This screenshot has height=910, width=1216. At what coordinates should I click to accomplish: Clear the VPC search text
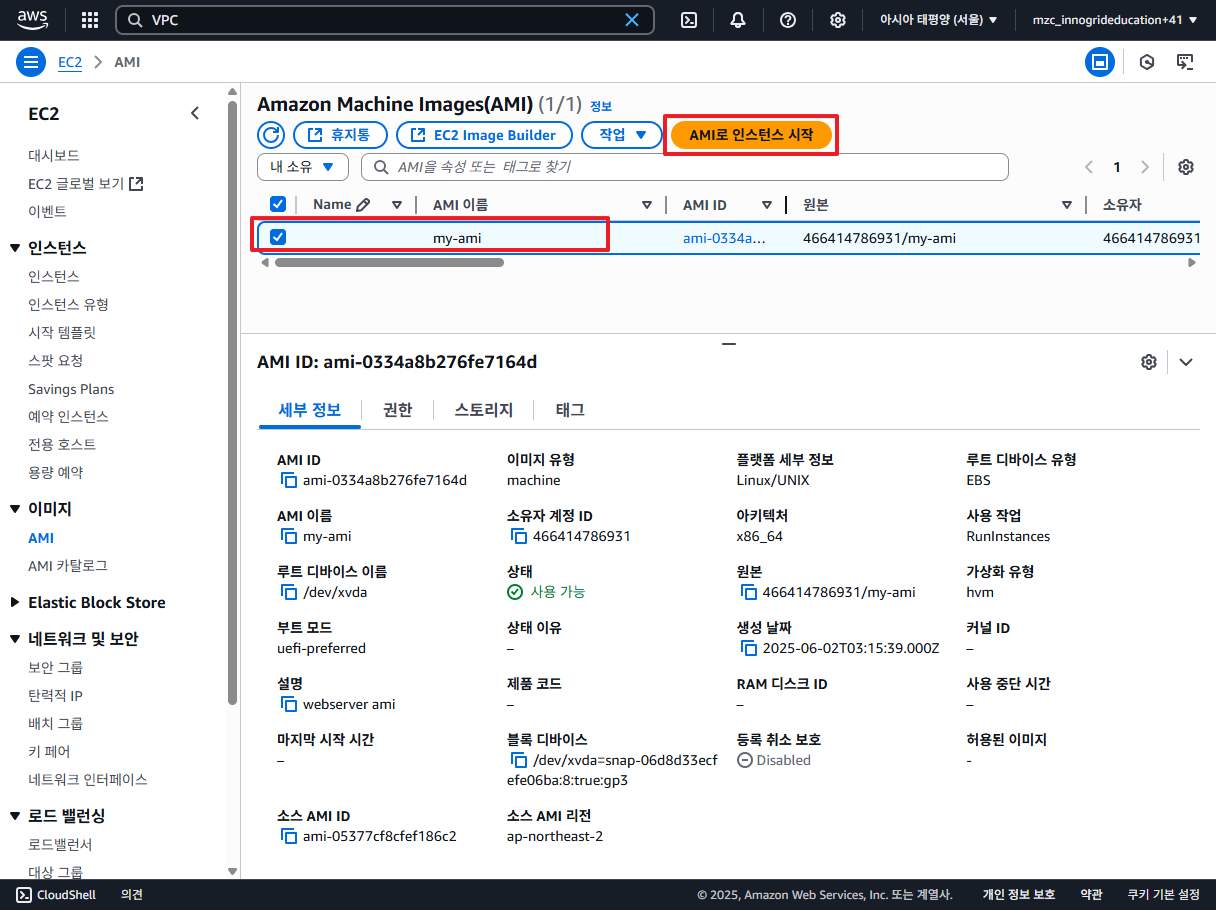632,20
